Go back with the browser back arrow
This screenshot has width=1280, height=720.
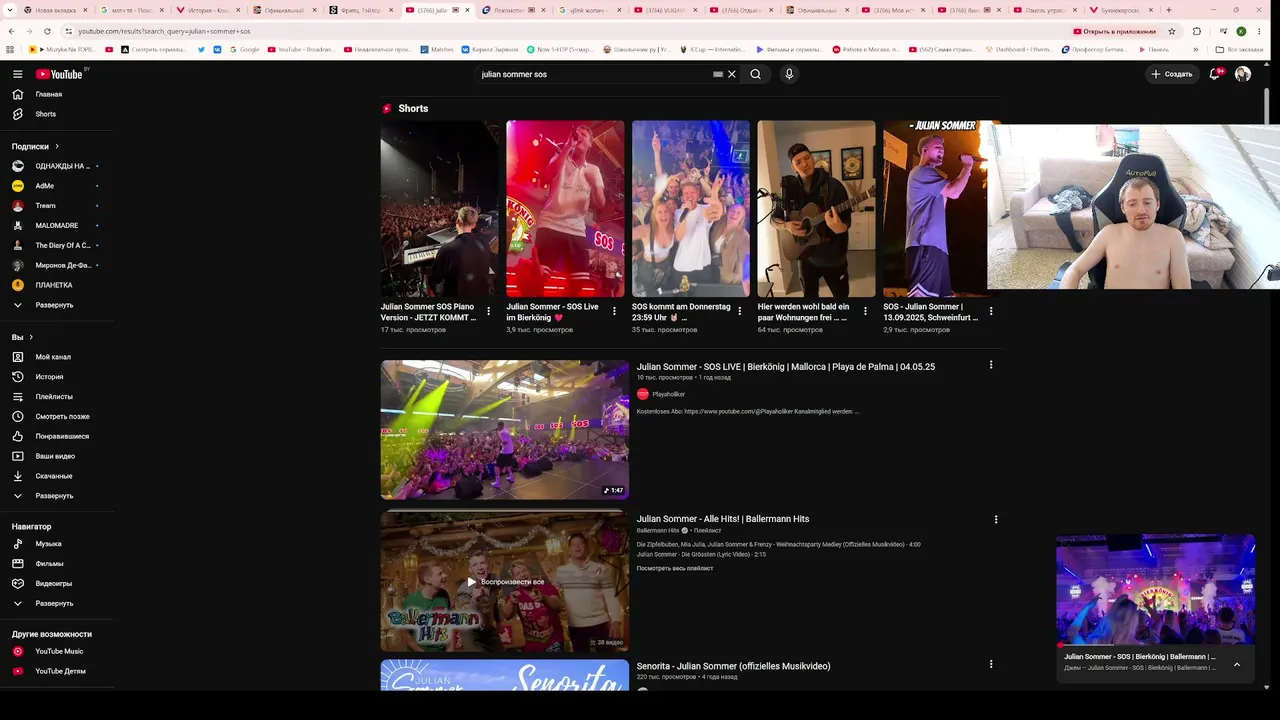tap(11, 31)
